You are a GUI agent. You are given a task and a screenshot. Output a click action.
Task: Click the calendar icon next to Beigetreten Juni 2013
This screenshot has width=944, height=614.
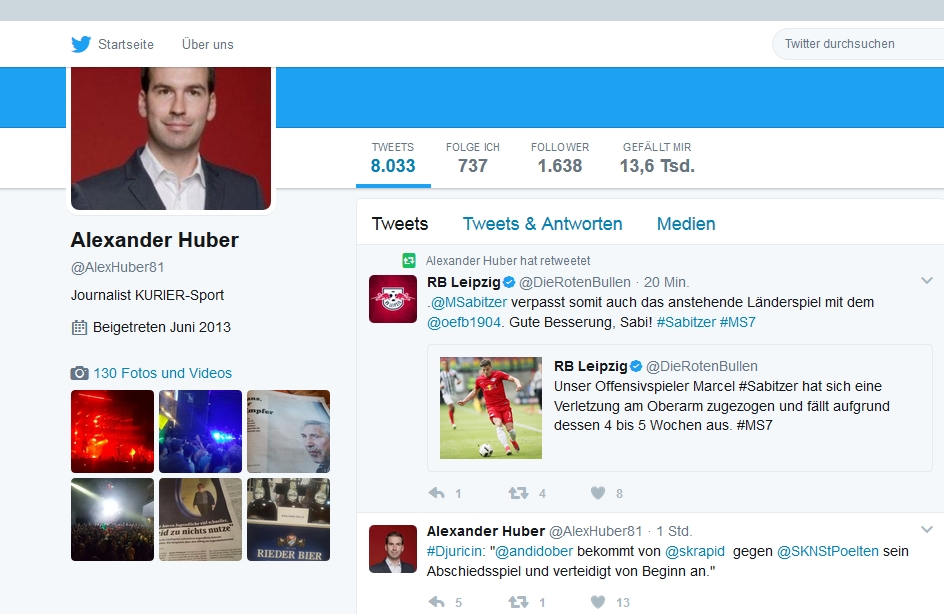pyautogui.click(x=79, y=327)
